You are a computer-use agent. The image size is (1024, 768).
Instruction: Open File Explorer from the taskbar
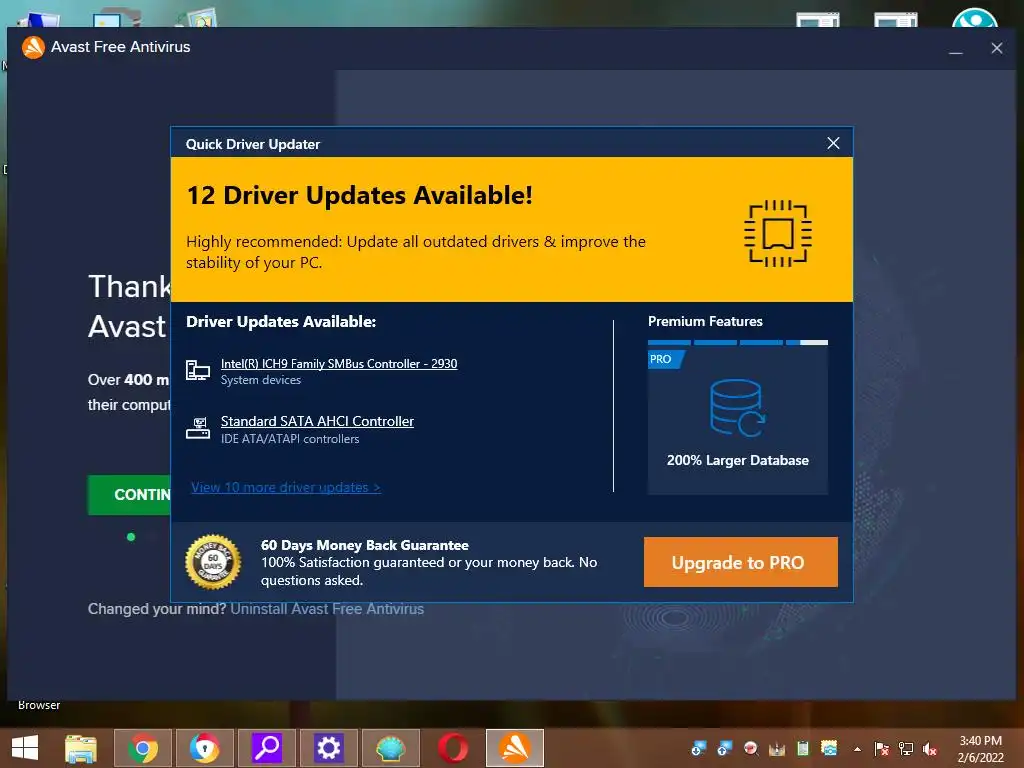pyautogui.click(x=81, y=748)
